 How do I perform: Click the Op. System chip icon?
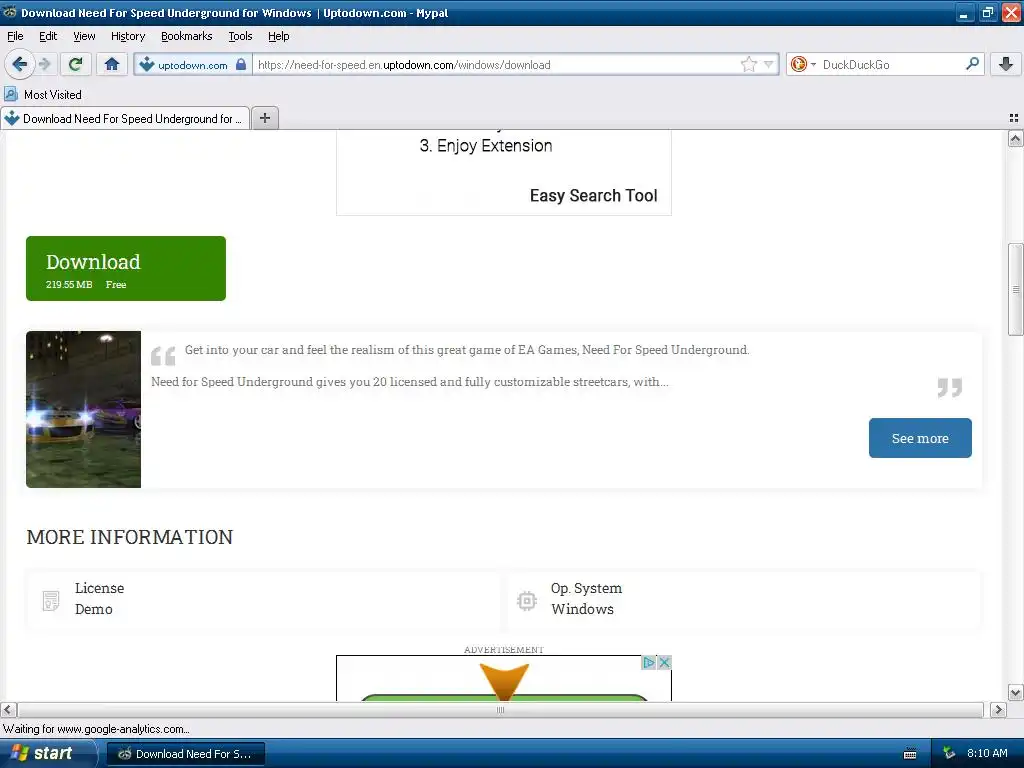click(x=526, y=600)
